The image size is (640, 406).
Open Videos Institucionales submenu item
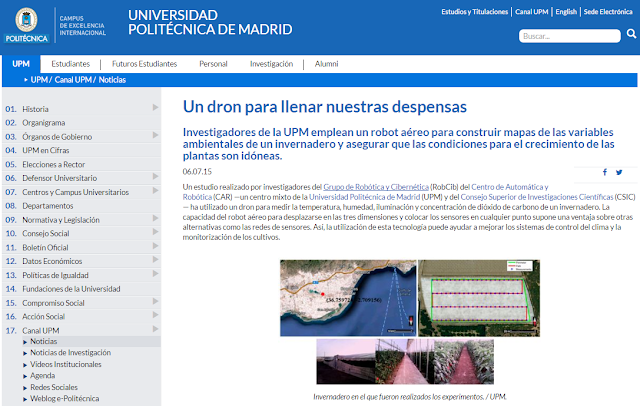tap(66, 364)
